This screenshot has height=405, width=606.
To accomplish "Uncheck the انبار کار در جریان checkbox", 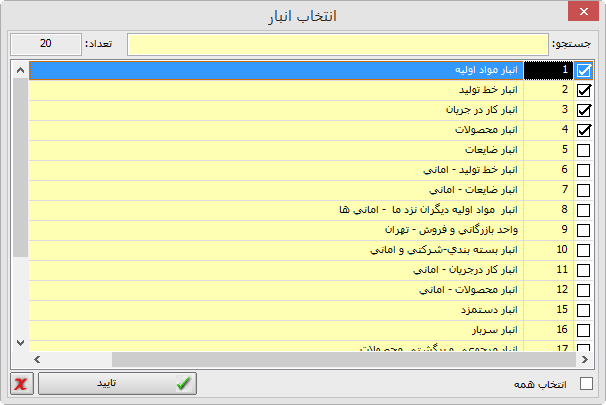I will point(584,110).
